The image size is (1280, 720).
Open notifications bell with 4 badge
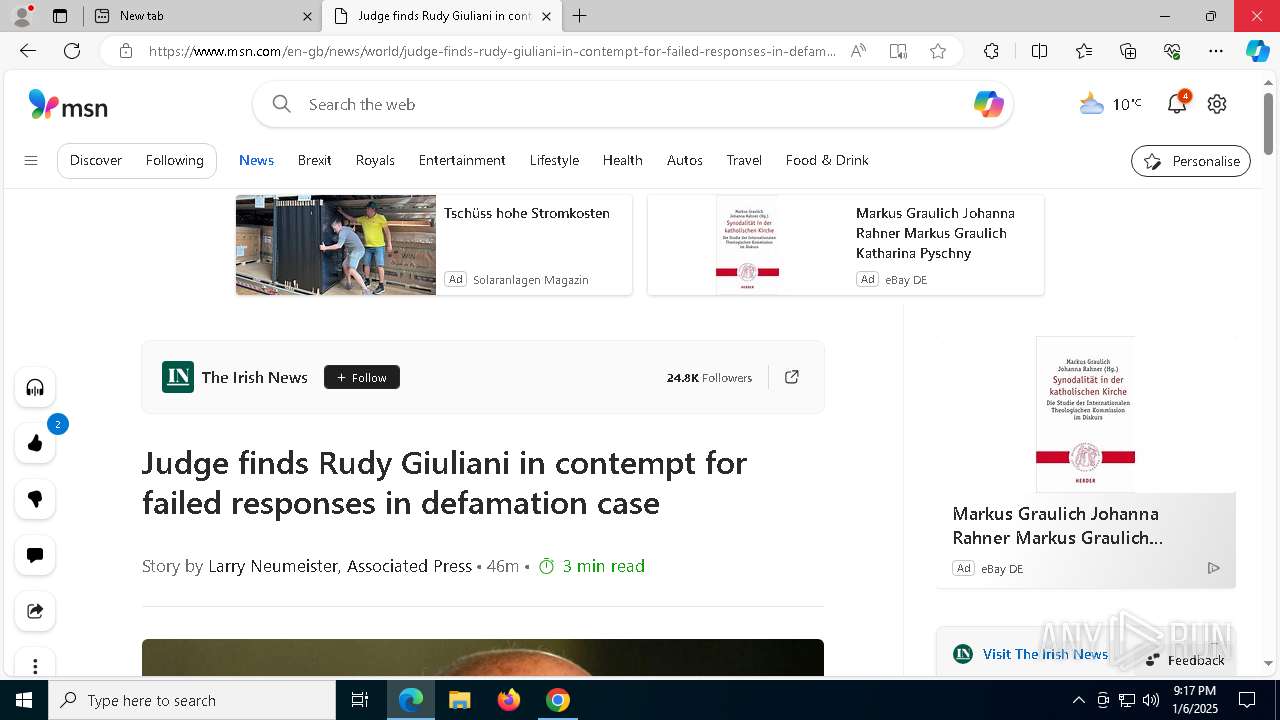1177,104
